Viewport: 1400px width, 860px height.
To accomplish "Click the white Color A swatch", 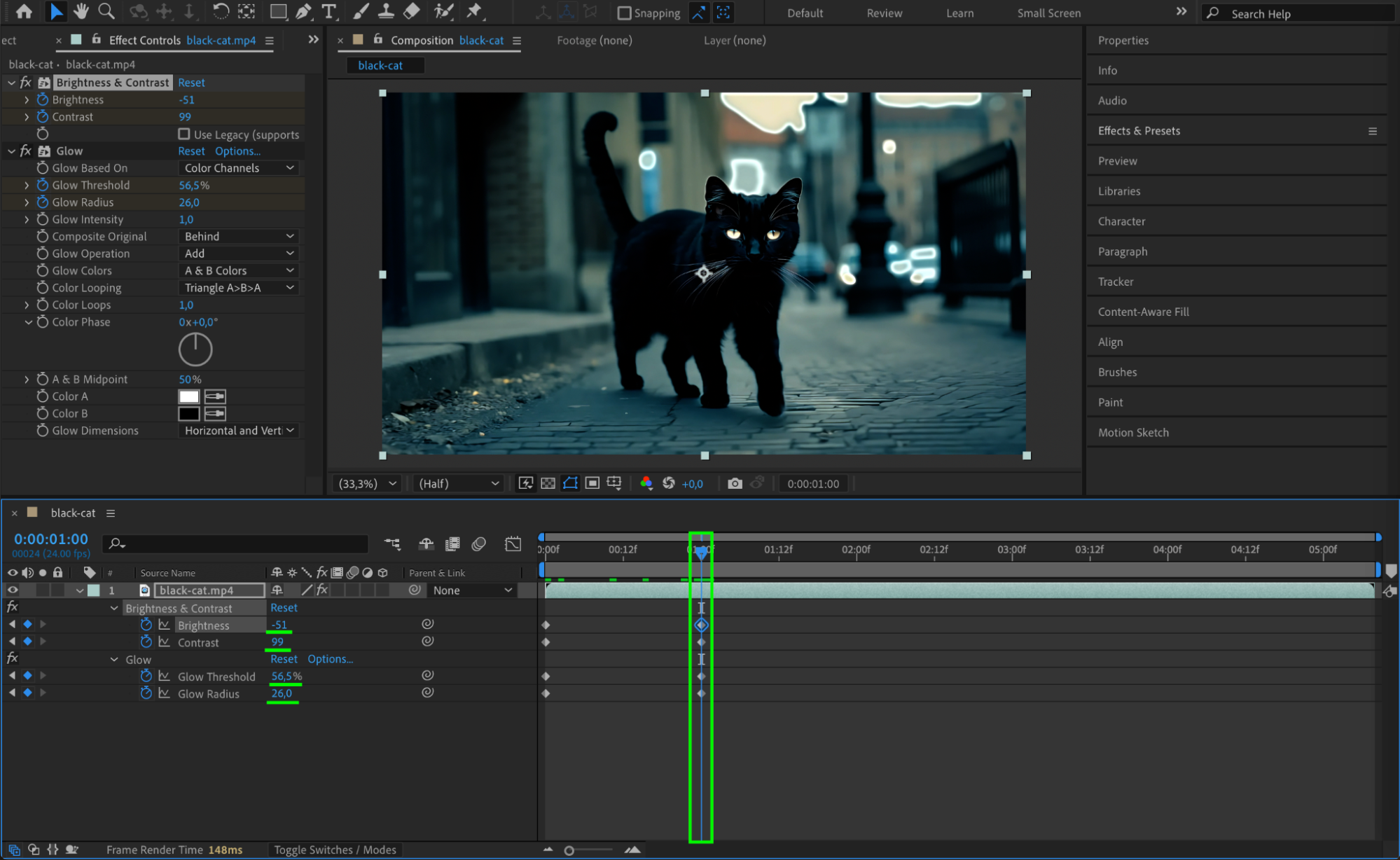I will 189,396.
